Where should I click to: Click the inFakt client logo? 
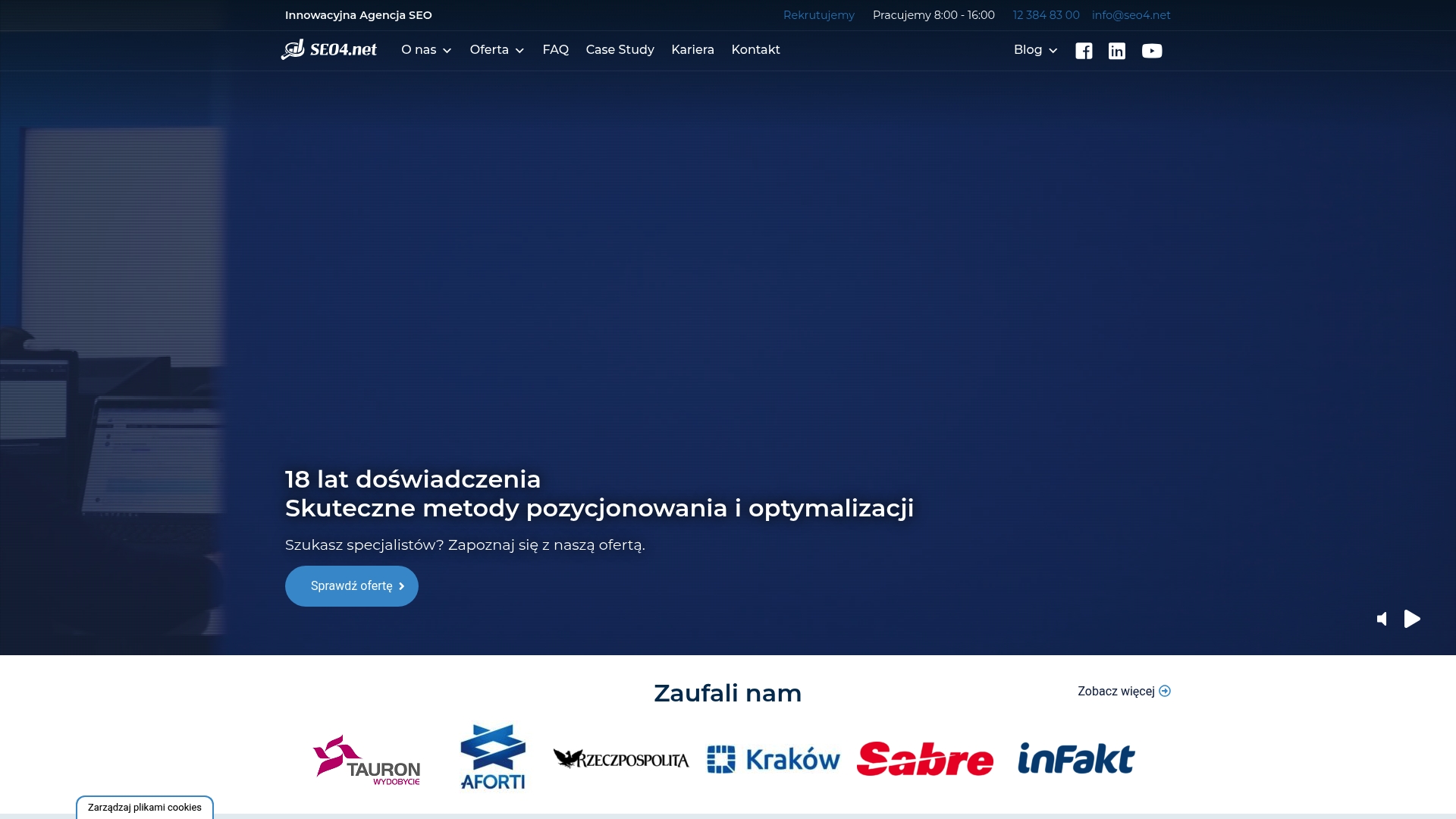(x=1076, y=758)
